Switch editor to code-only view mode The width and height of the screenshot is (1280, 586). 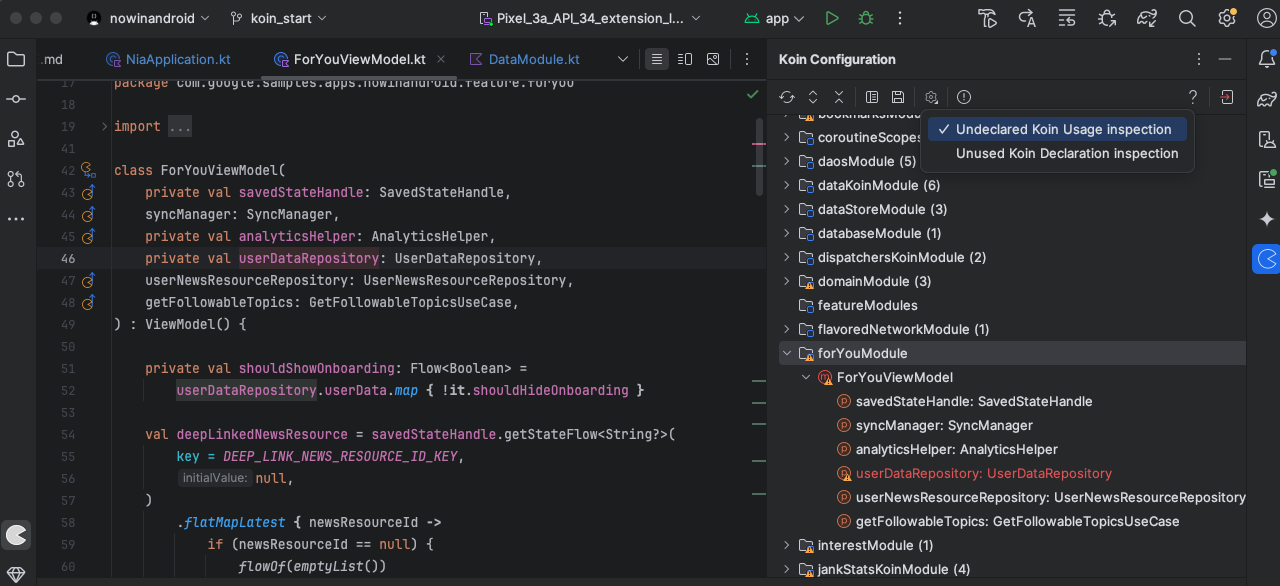(x=656, y=59)
